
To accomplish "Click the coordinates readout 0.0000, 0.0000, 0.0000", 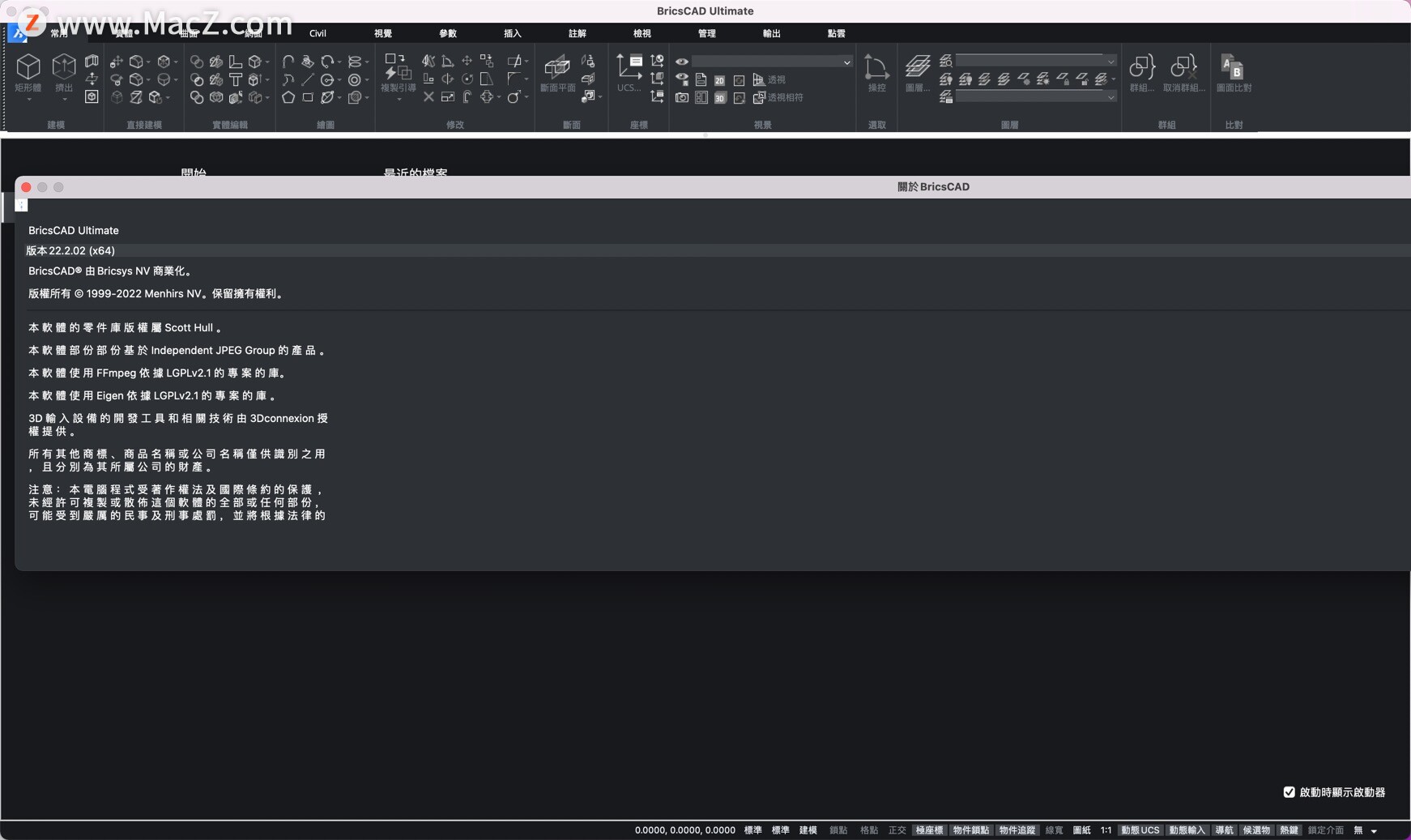I will click(685, 830).
